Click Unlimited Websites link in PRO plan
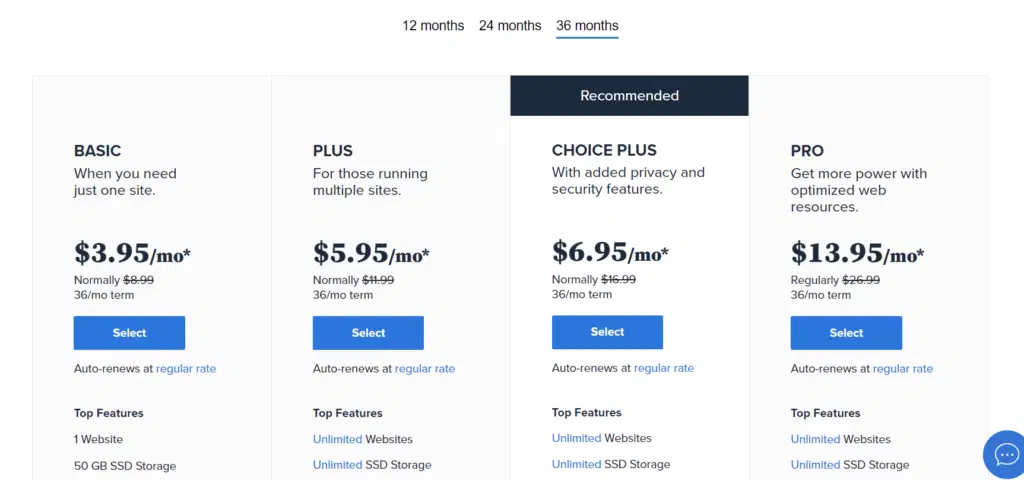 815,439
